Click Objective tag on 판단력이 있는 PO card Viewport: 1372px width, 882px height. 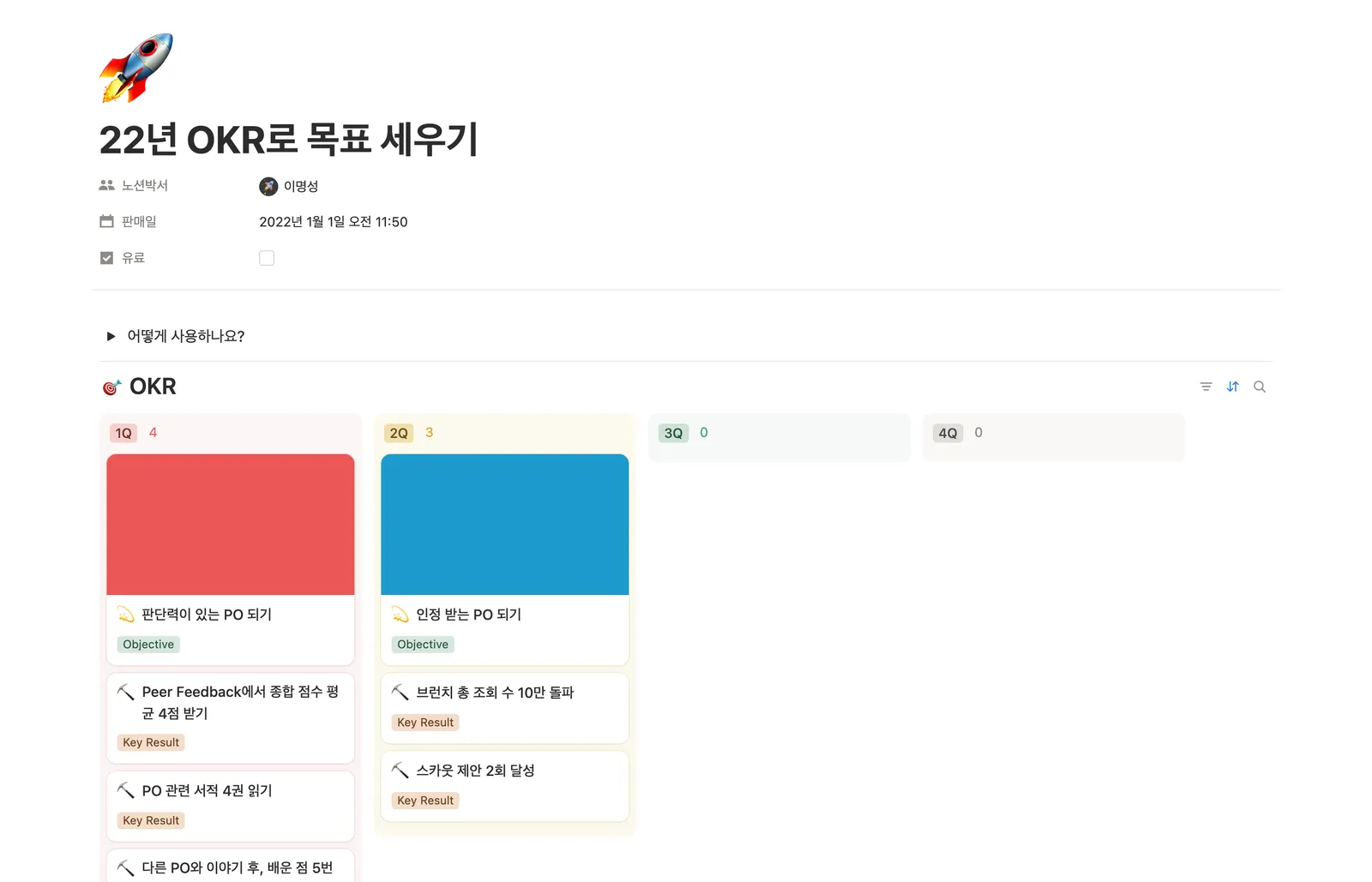click(x=148, y=645)
